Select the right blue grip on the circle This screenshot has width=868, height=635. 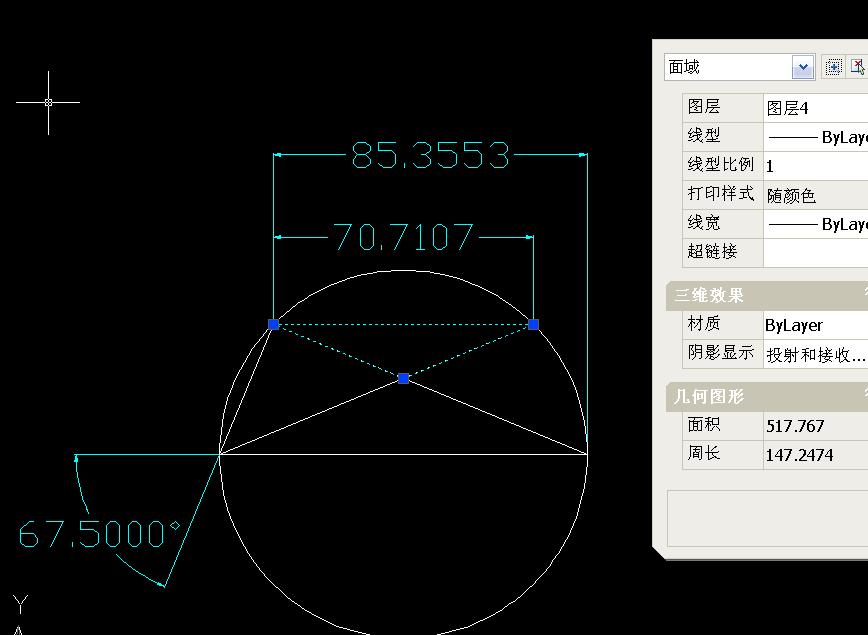(533, 324)
